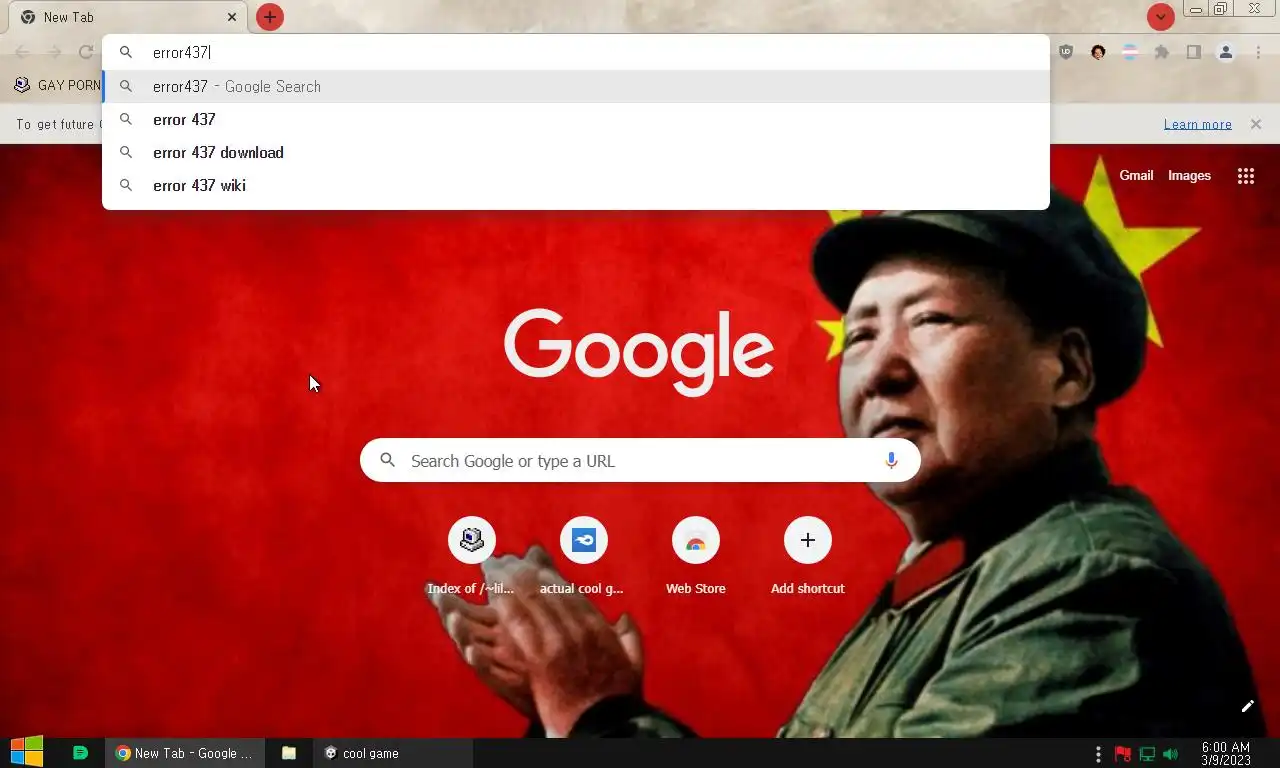This screenshot has height=768, width=1280.
Task: Open the Extensions puzzle-piece menu
Action: tap(1162, 52)
